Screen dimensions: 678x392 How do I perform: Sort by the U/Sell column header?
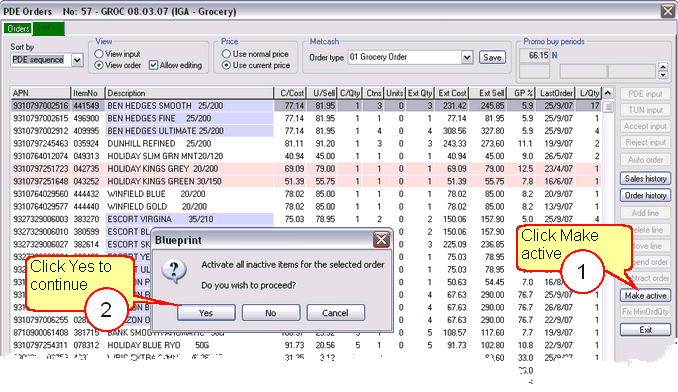322,93
